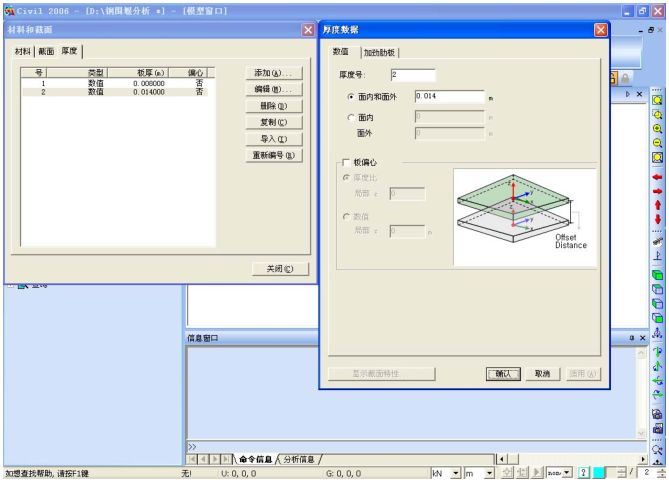This screenshot has height=484, width=669.
Task: Switch to 分析信息 message tab
Action: (x=299, y=459)
